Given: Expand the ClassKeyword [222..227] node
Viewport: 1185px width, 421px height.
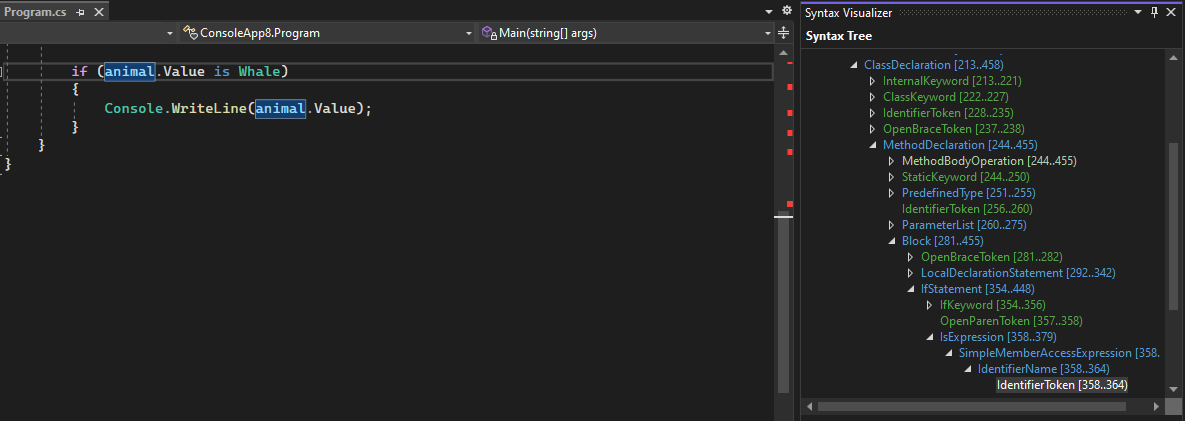Looking at the screenshot, I should [x=873, y=97].
